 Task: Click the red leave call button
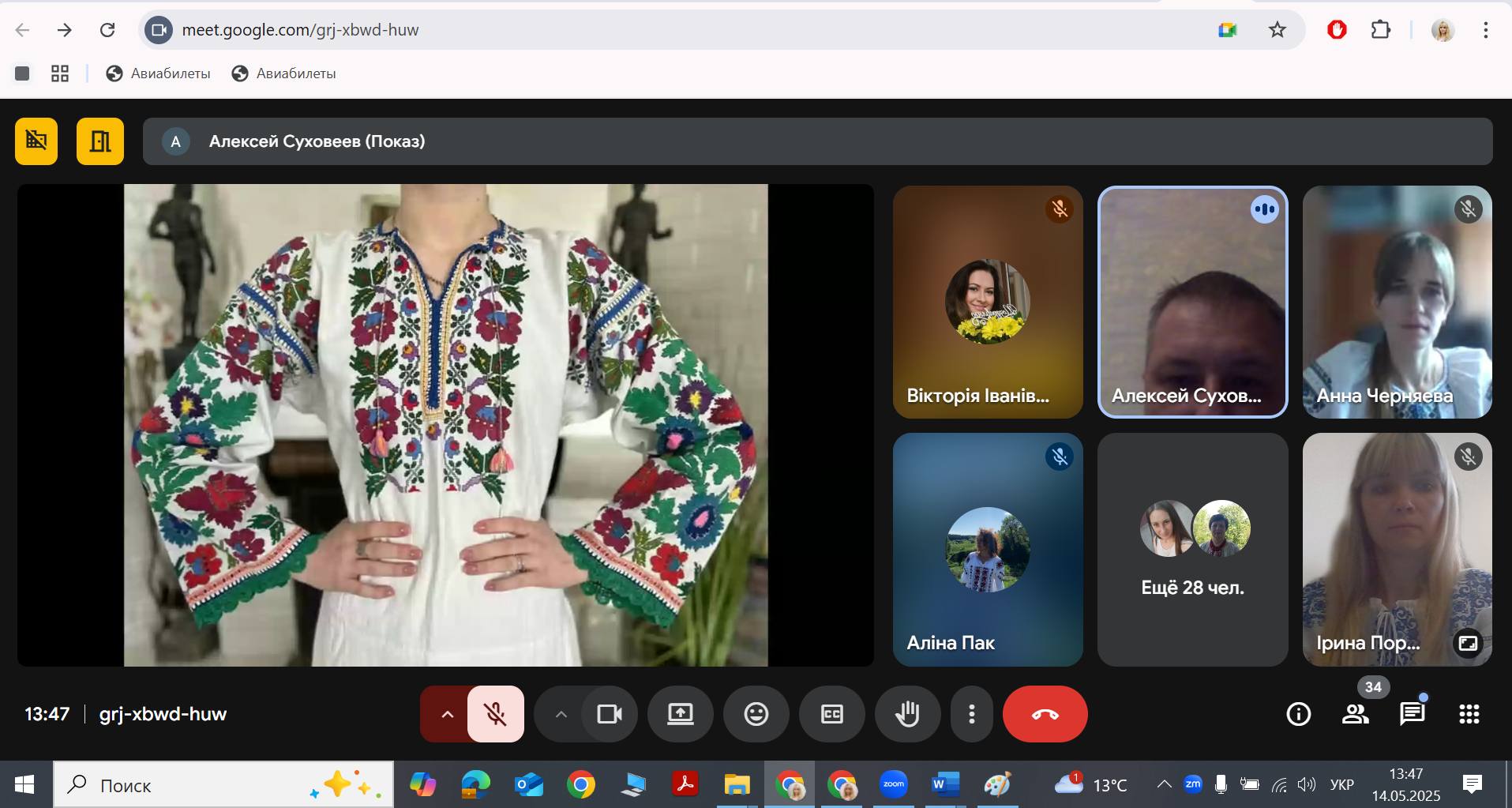coord(1045,714)
